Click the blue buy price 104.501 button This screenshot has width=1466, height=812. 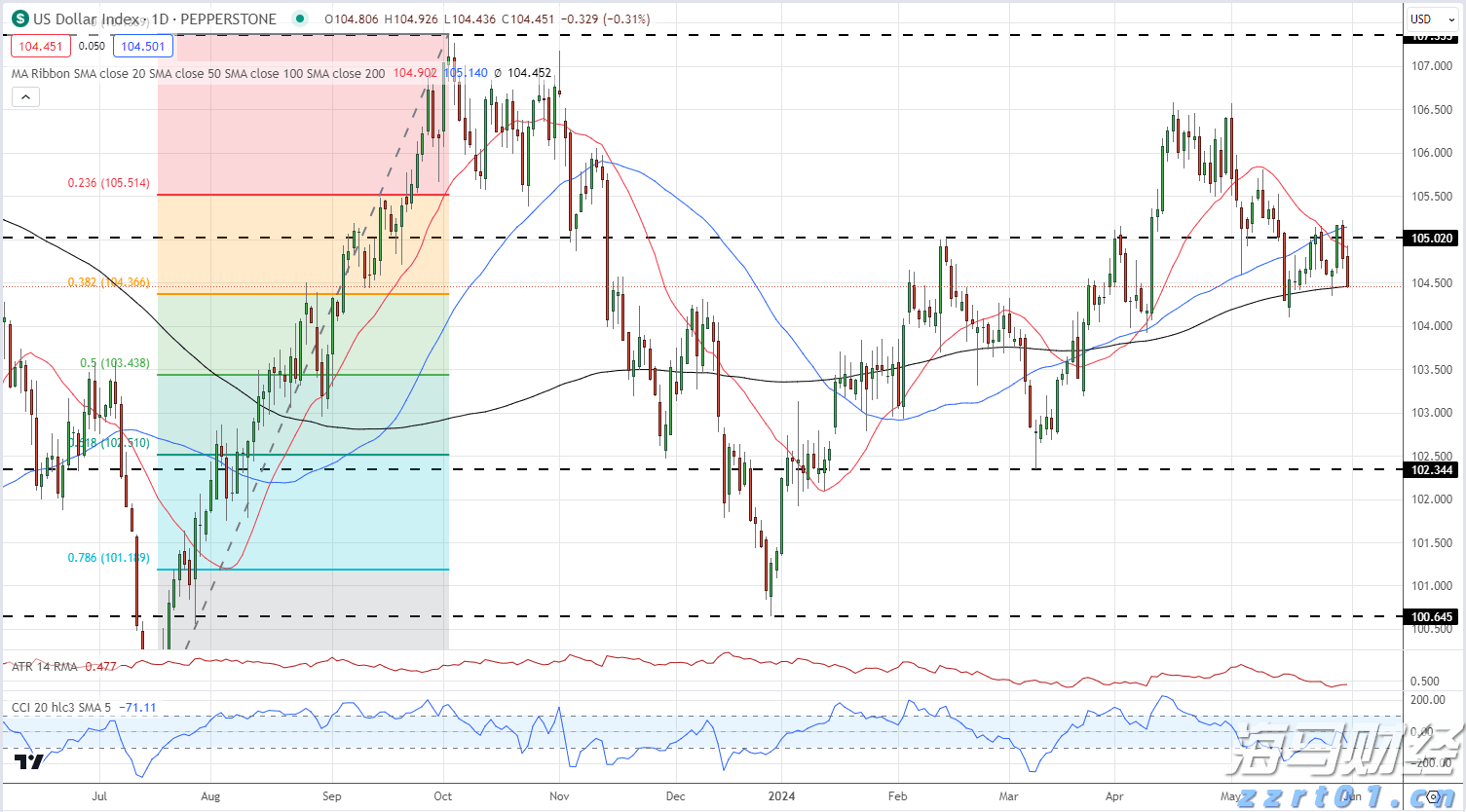(143, 46)
